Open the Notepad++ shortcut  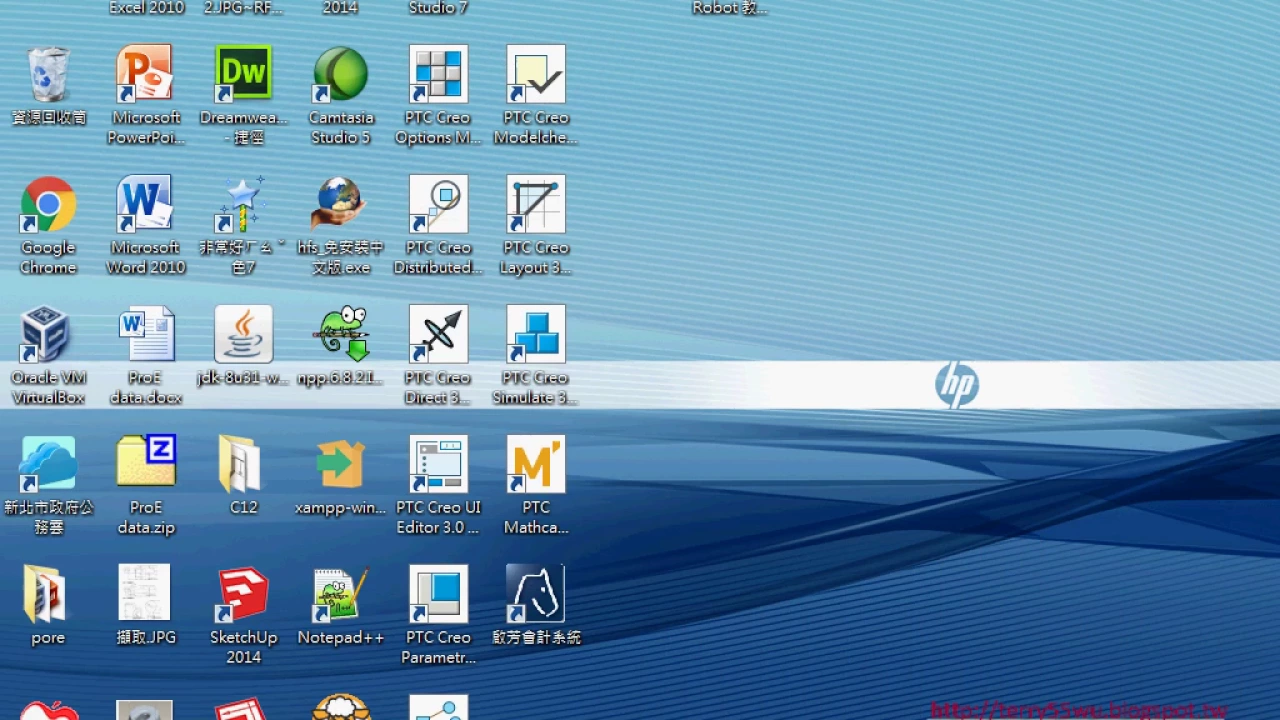(x=341, y=594)
